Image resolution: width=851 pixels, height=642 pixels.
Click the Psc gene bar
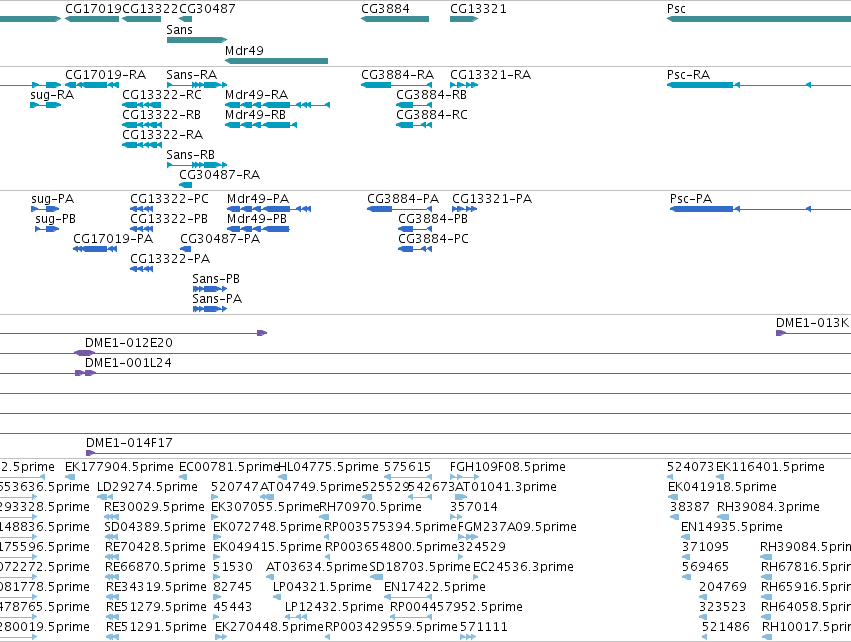click(759, 19)
